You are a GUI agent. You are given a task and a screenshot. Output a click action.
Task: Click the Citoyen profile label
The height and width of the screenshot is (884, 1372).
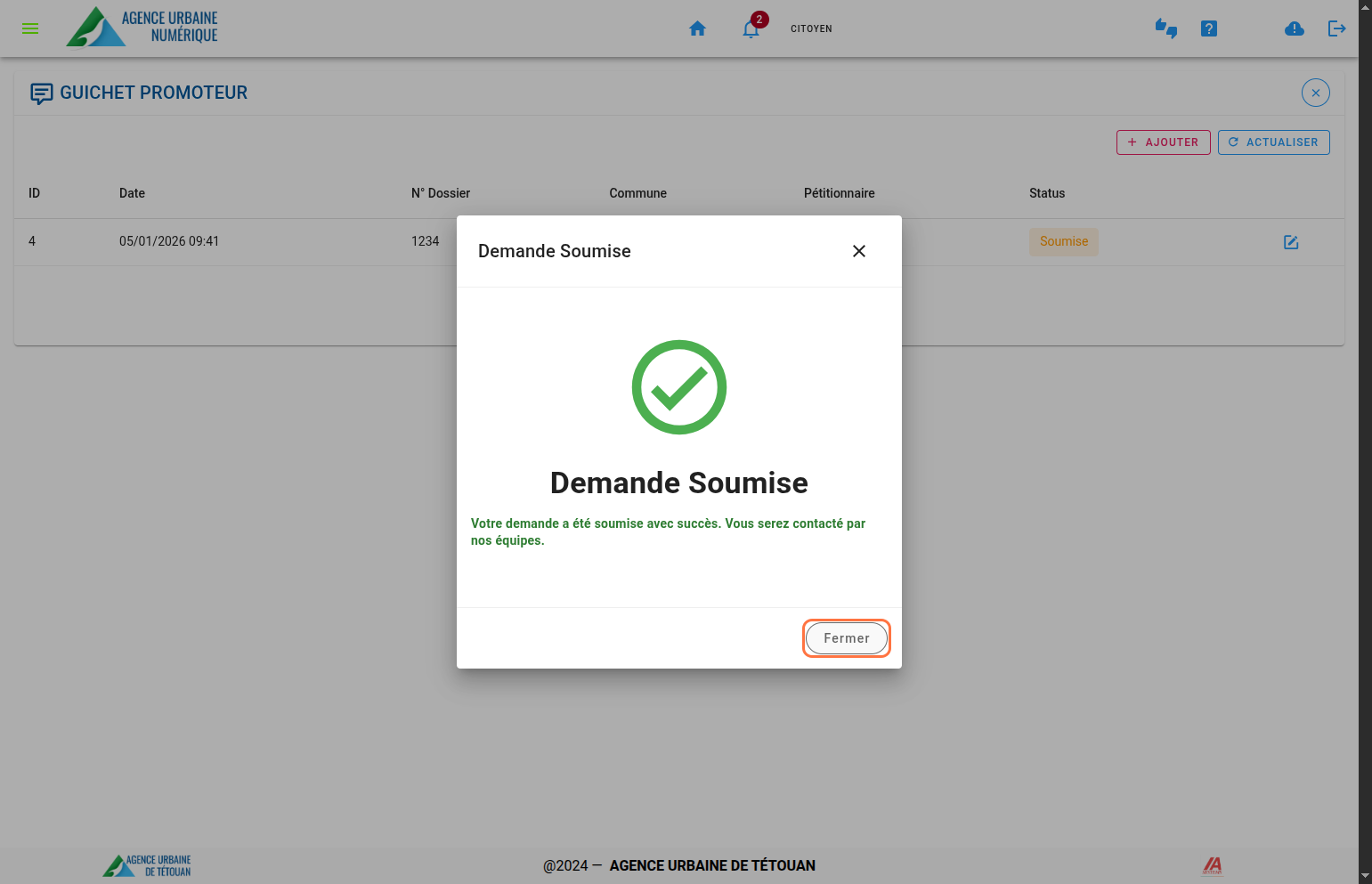[x=811, y=28]
